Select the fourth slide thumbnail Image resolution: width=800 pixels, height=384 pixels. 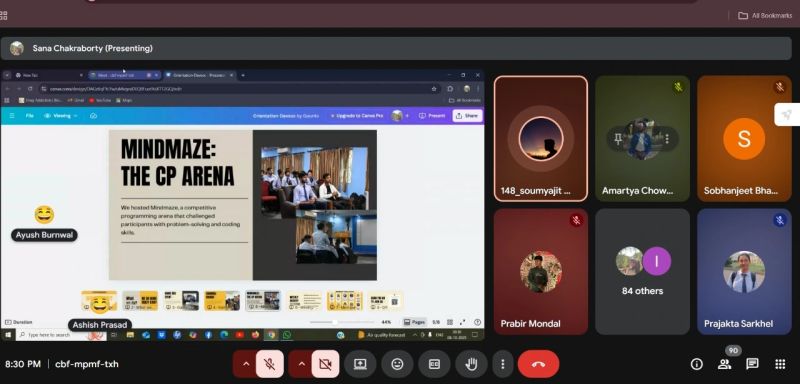(x=222, y=301)
